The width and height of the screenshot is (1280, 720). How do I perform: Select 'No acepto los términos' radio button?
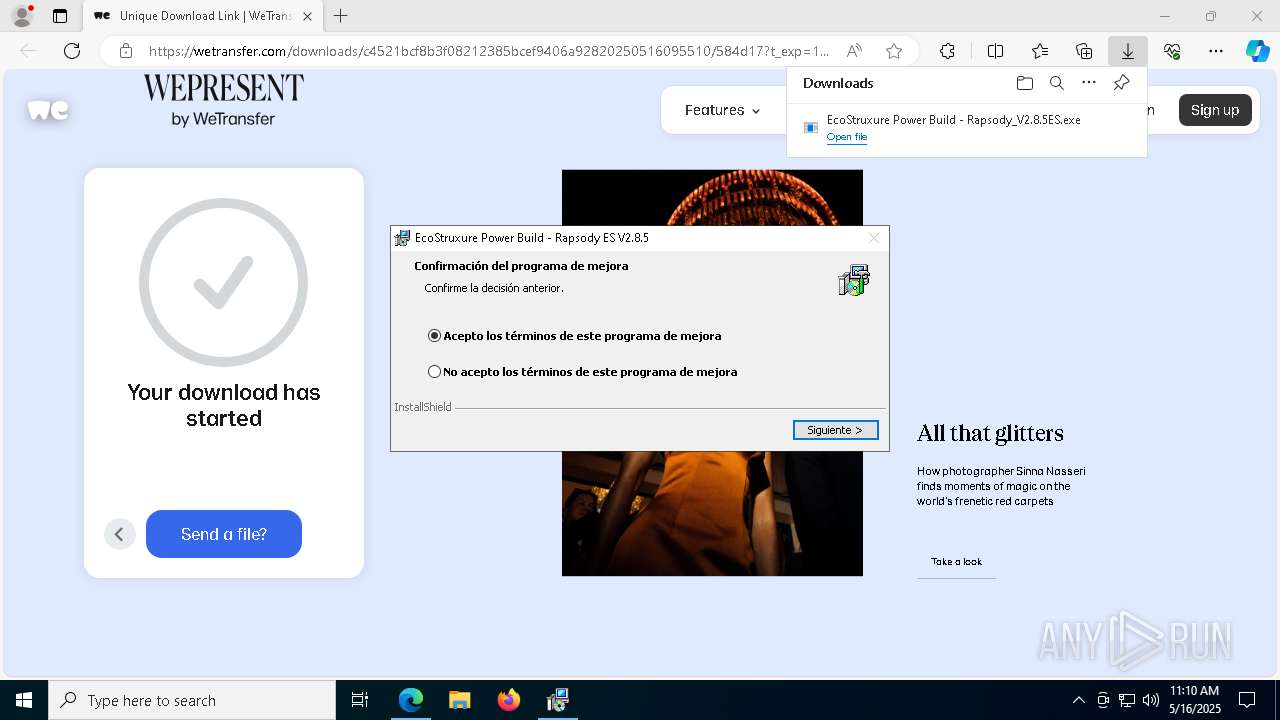pyautogui.click(x=434, y=372)
